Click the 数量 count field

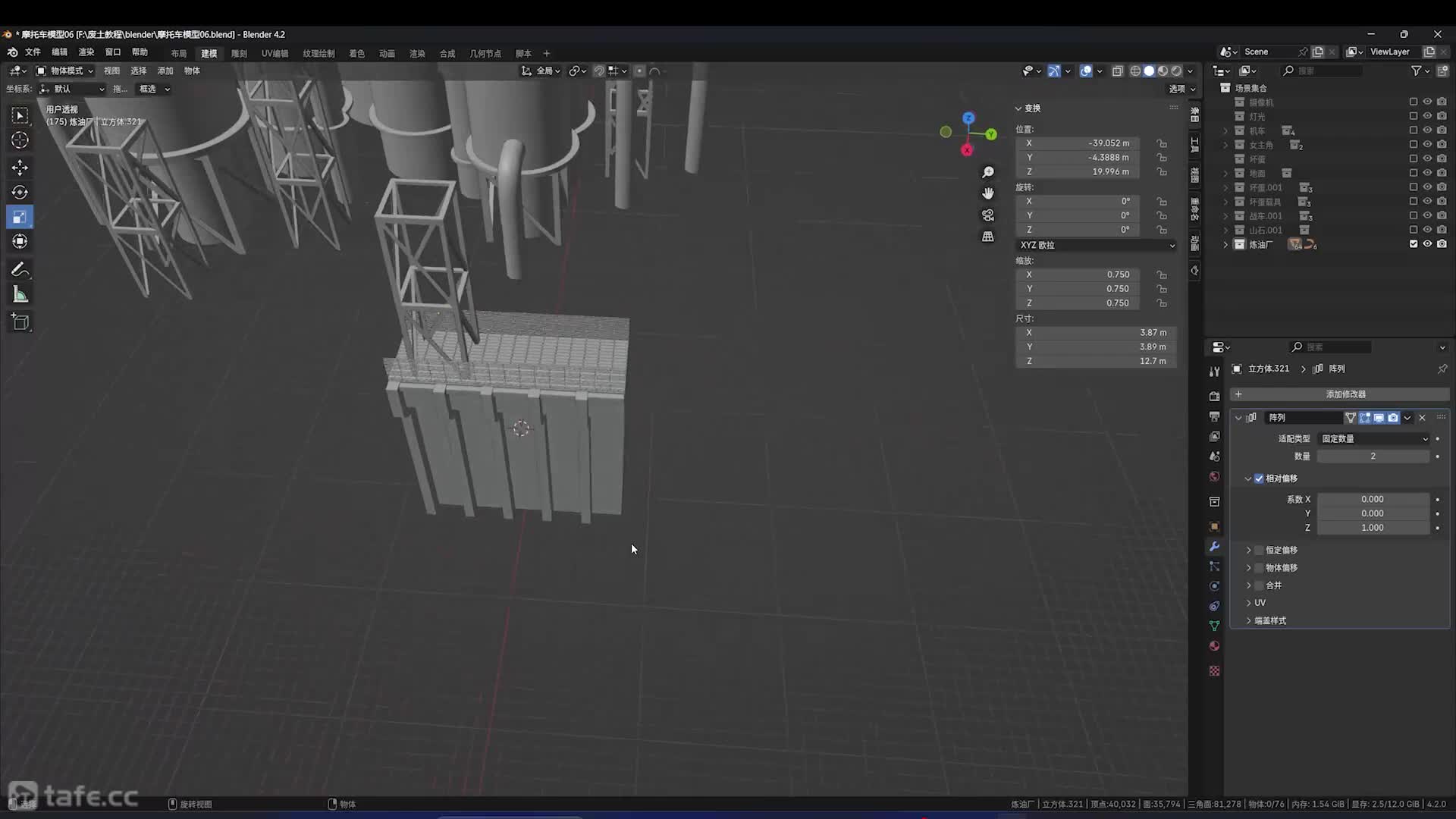pyautogui.click(x=1373, y=457)
